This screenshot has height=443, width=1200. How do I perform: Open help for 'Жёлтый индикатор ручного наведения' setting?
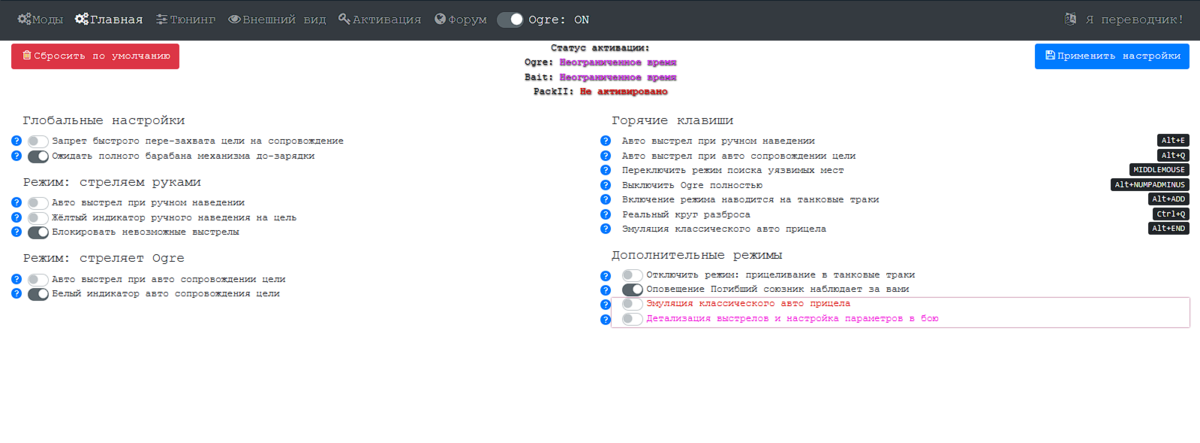16,218
